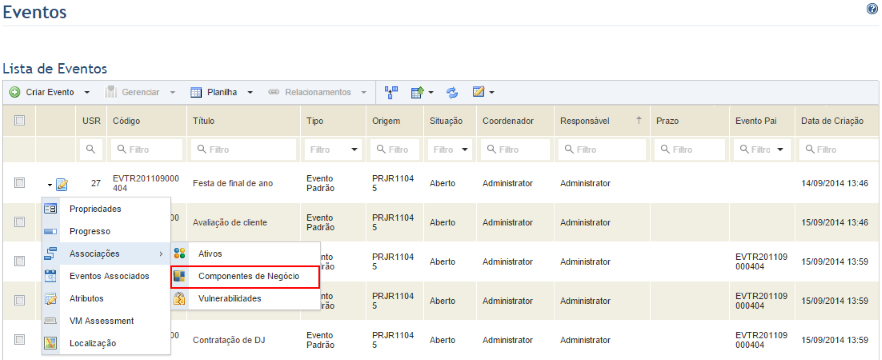Screen dimensions: 882x360
Task: Click code EVTR201109000404 in first row
Action: [146, 183]
